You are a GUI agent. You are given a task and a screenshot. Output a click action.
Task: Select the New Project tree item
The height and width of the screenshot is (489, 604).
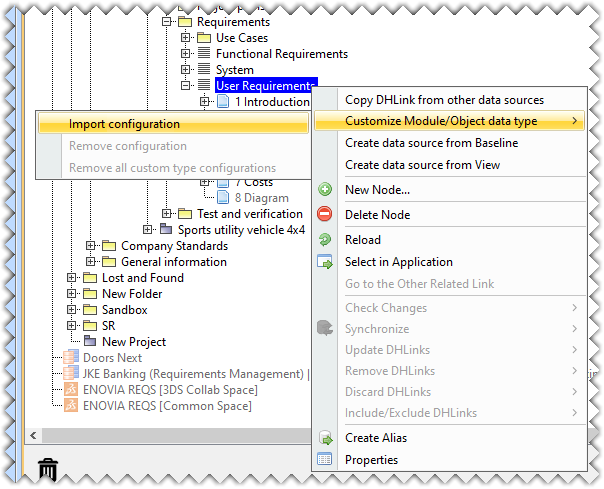click(134, 341)
